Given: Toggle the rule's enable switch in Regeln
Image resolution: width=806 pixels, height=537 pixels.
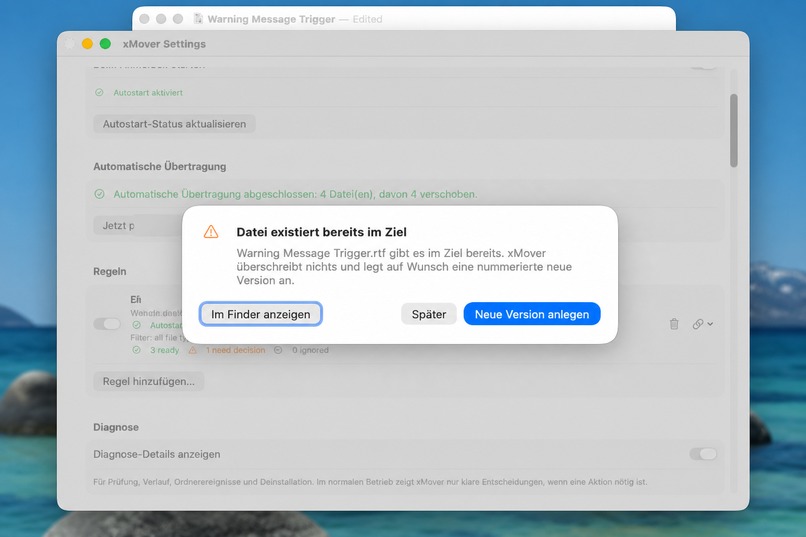Looking at the screenshot, I should point(107,324).
